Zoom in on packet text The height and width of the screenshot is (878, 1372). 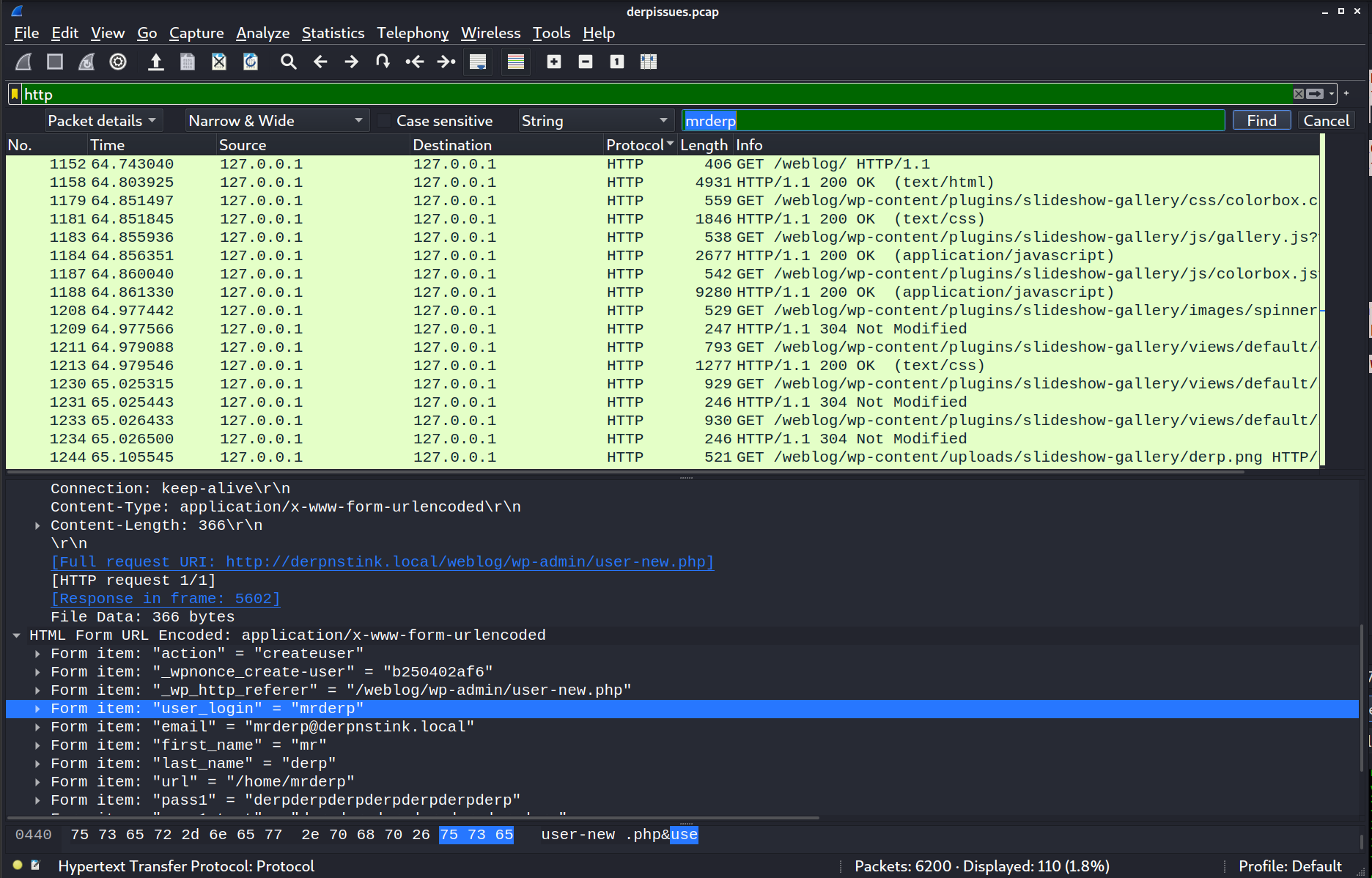554,62
